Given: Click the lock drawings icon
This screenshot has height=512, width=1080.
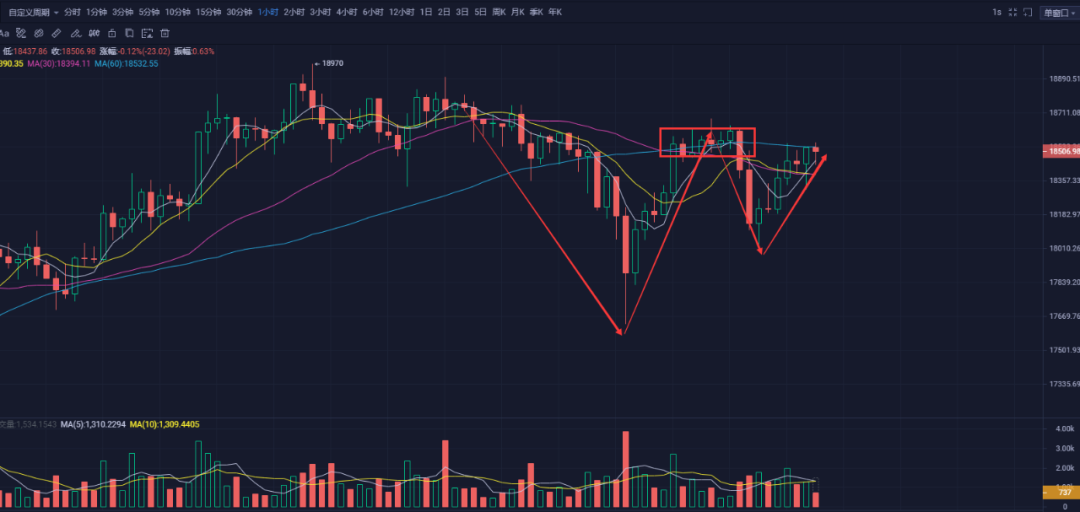Looking at the screenshot, I should (x=112, y=32).
